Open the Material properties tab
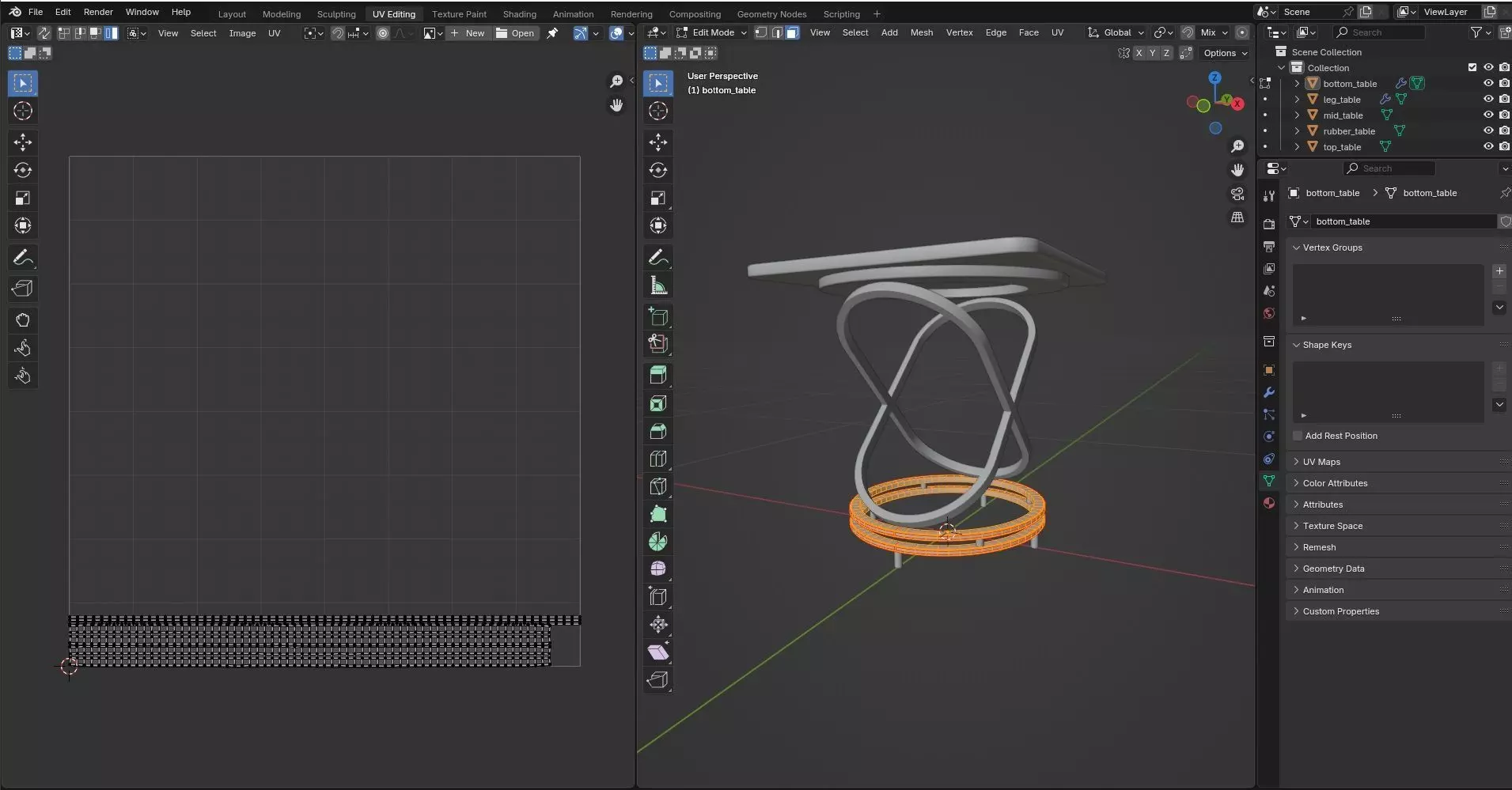This screenshot has width=1512, height=790. click(x=1269, y=503)
